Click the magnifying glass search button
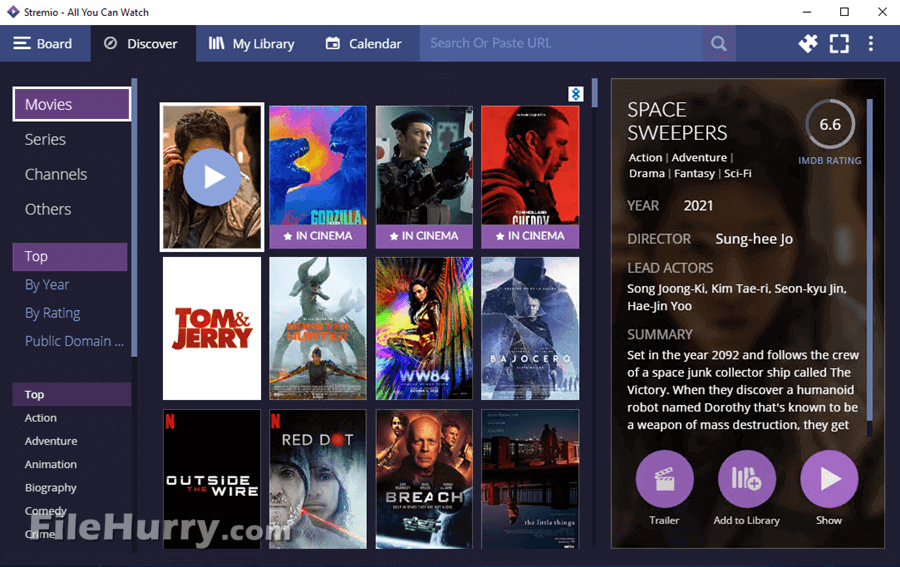The width and height of the screenshot is (900, 567). click(719, 43)
